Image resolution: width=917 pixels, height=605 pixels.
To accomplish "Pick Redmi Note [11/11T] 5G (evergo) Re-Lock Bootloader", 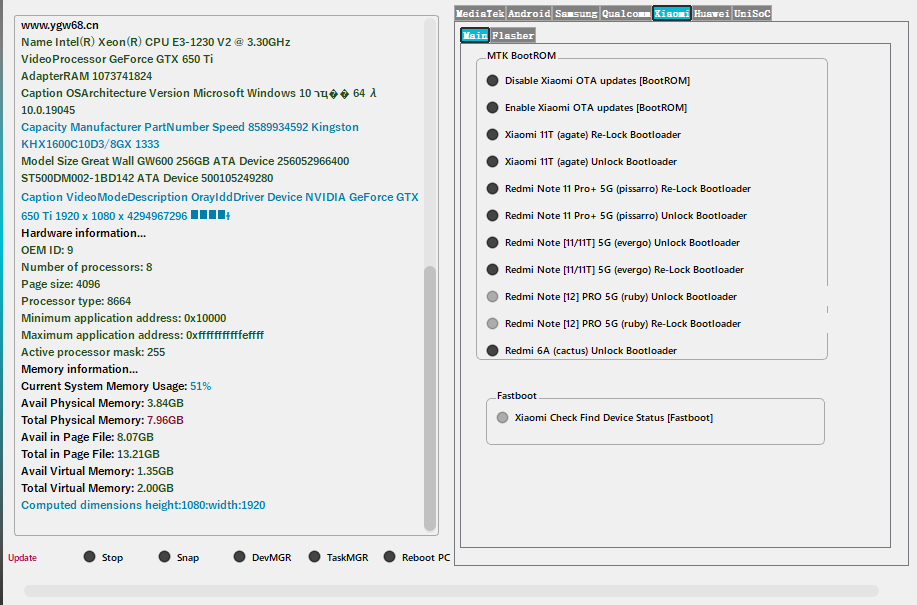I will coord(615,269).
